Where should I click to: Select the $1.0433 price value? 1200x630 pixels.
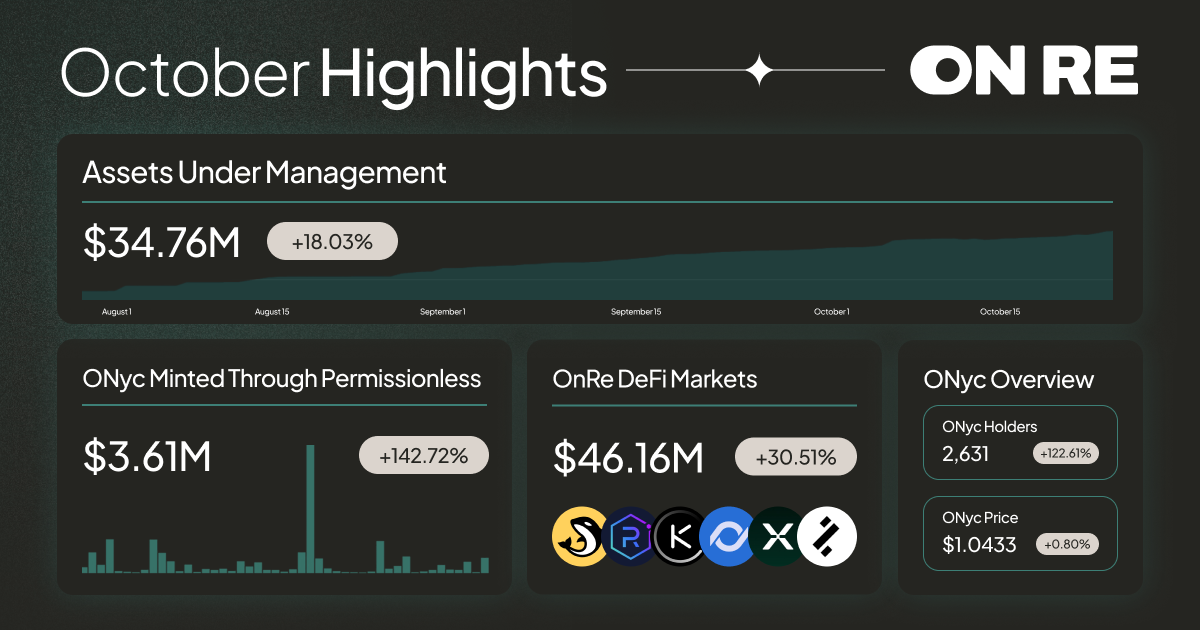coord(979,546)
